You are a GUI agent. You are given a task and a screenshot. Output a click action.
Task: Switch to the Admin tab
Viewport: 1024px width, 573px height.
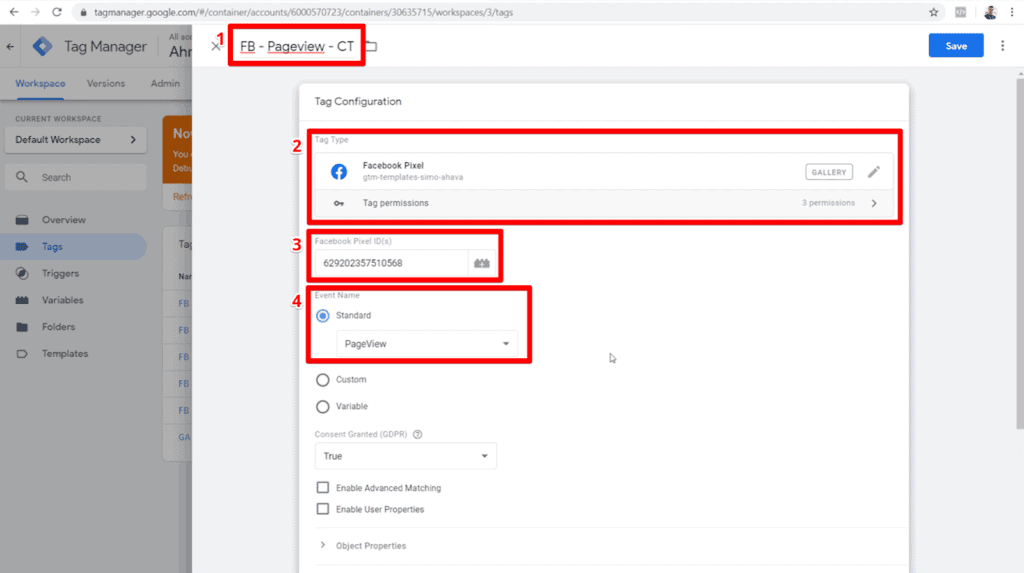(x=165, y=84)
